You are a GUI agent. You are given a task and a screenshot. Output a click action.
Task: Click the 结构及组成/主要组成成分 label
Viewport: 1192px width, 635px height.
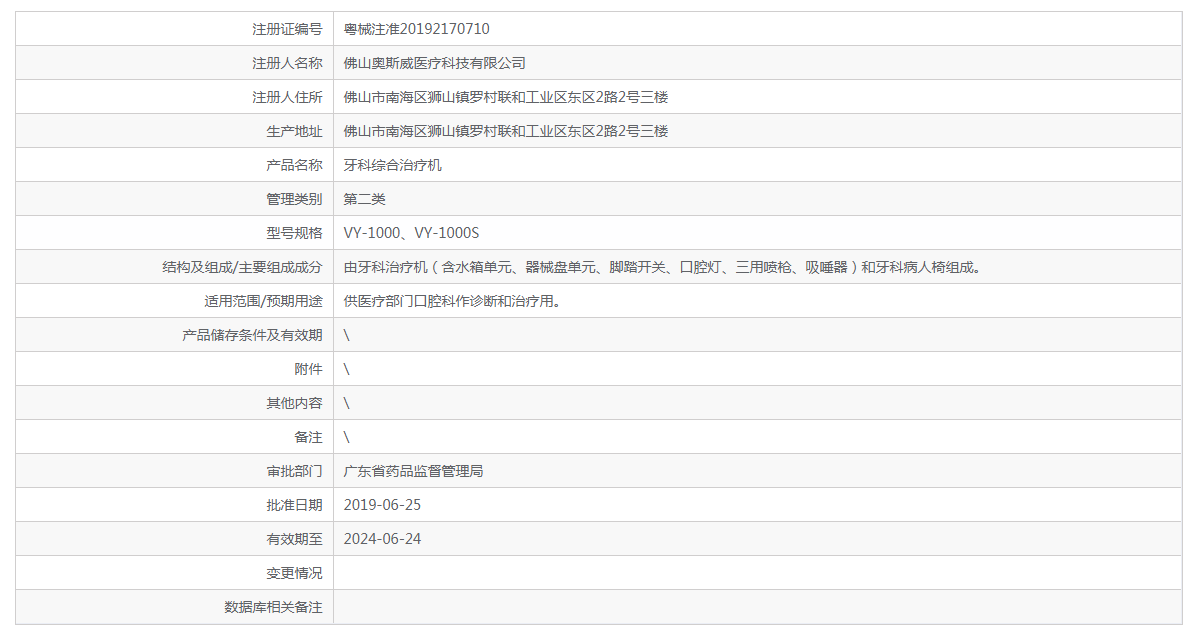pos(242,267)
